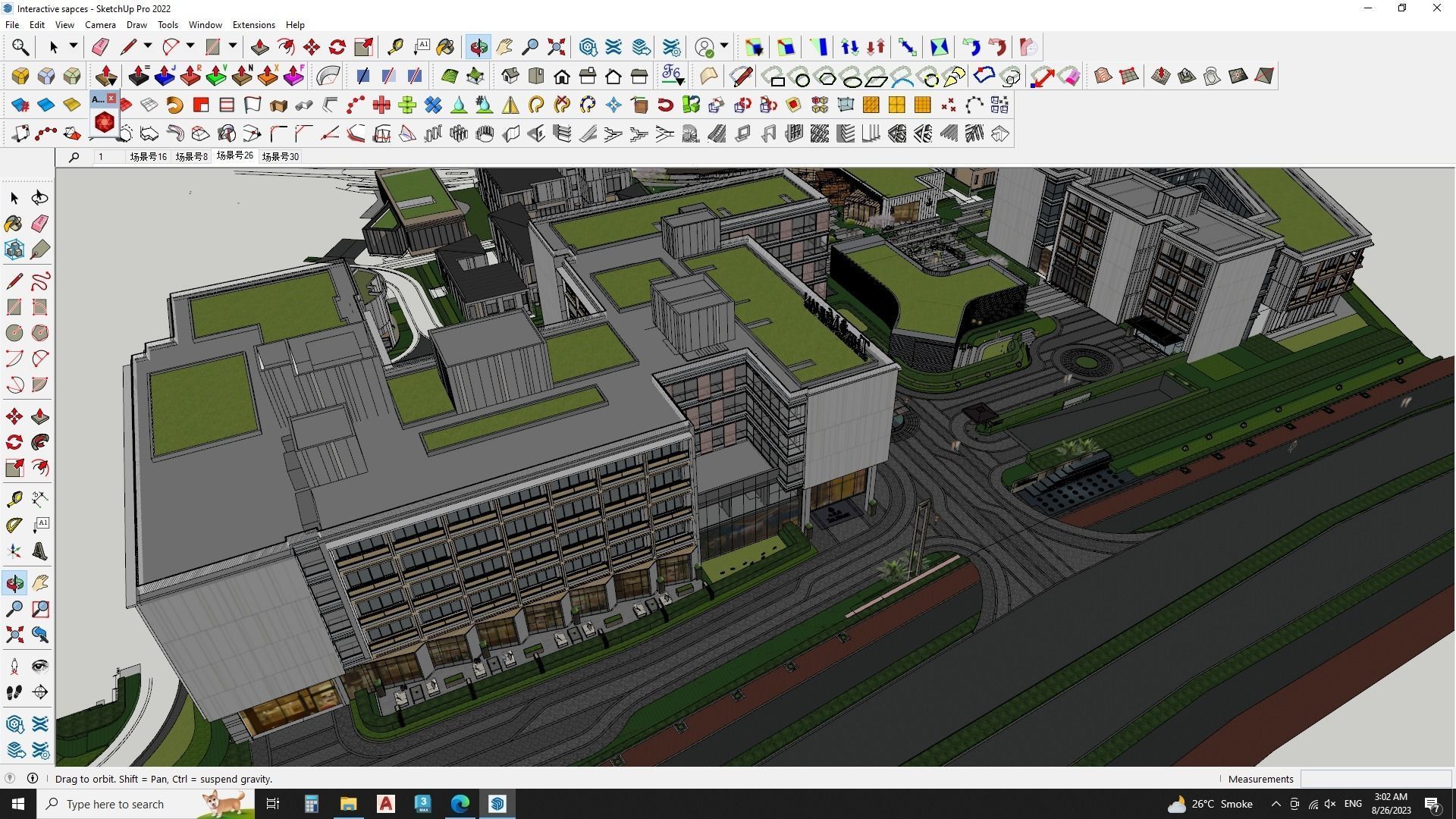1456x819 pixels.
Task: Click the green Vector Push Pull V tool
Action: pyautogui.click(x=216, y=76)
